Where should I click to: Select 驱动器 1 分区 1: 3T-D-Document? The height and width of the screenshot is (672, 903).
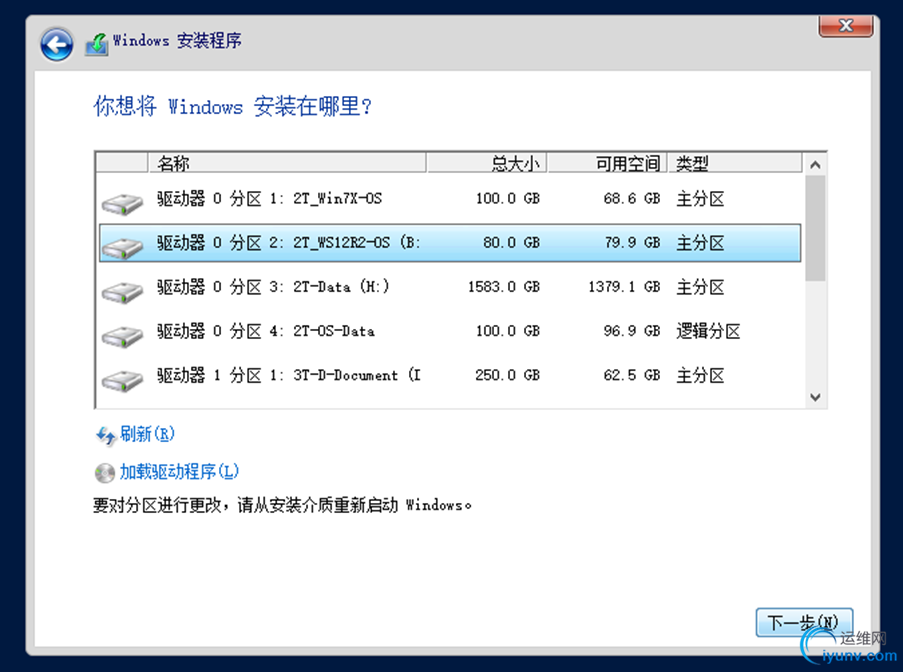point(450,375)
